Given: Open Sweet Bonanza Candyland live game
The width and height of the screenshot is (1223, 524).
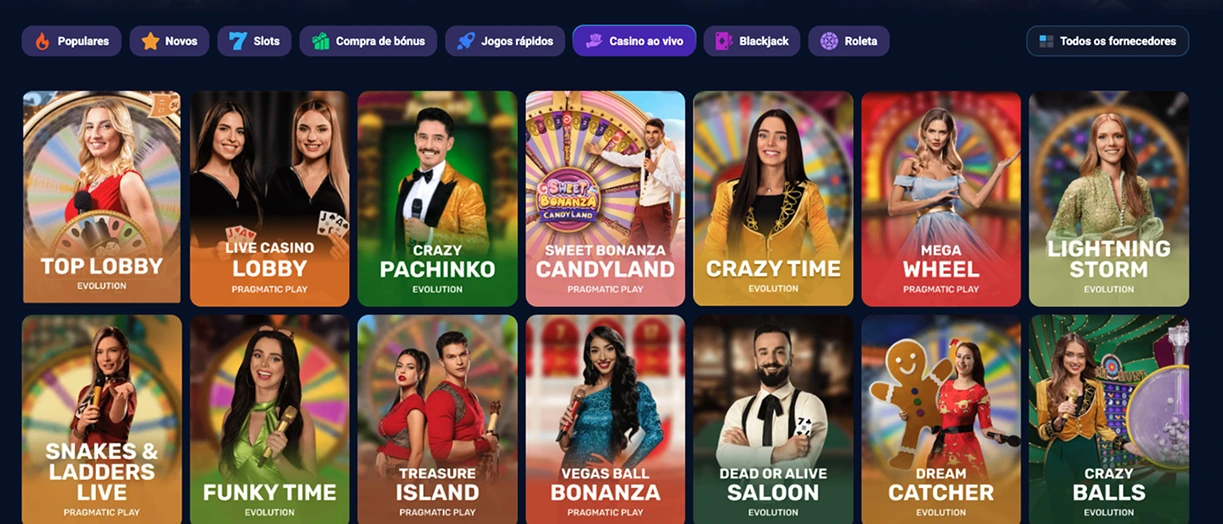Looking at the screenshot, I should [605, 198].
